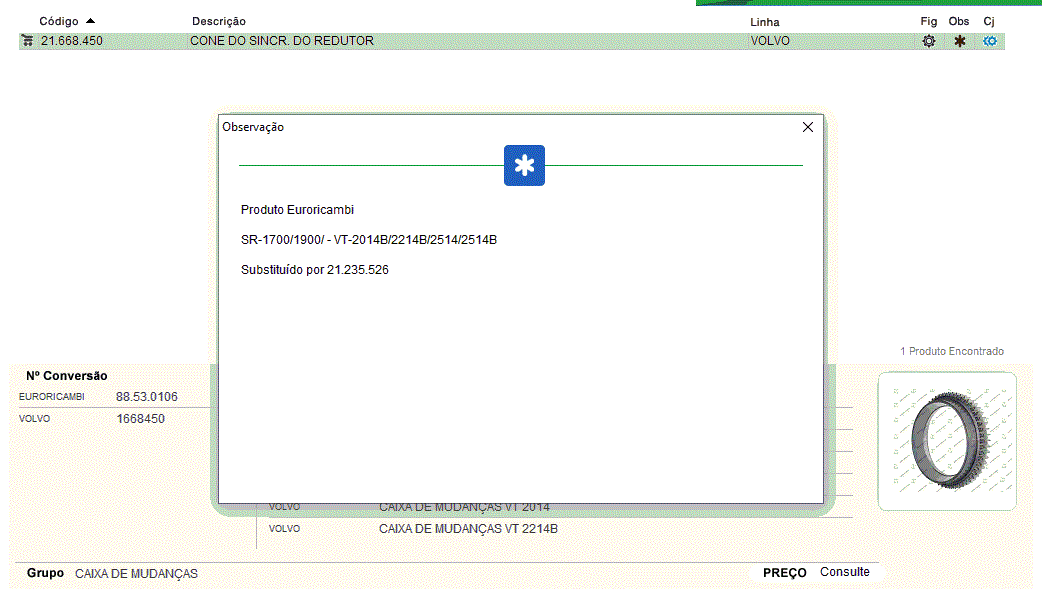1042x603 pixels.
Task: Select the CONE DO SINCR. DO REDUTOR row
Action: coord(282,41)
